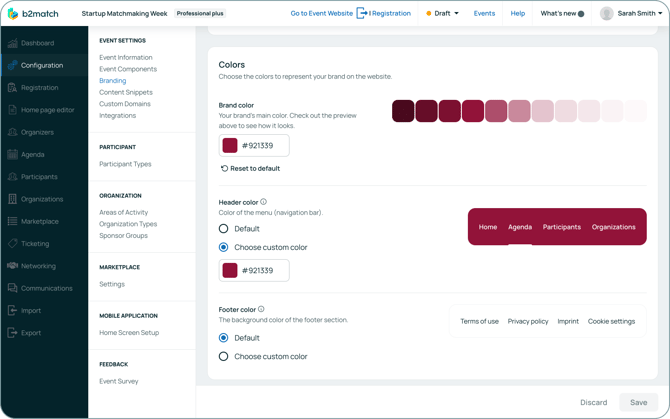Click Participants in the header preview

pyautogui.click(x=561, y=227)
